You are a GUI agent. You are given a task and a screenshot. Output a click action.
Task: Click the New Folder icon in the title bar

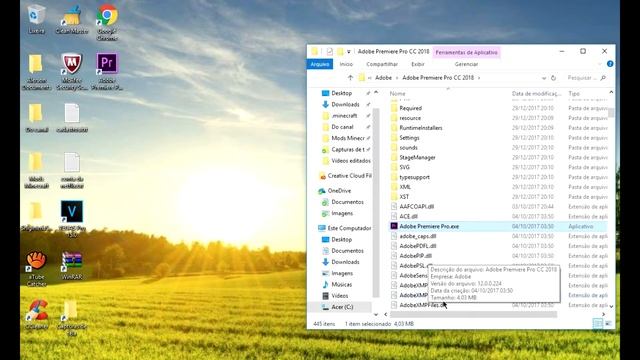pyautogui.click(x=340, y=51)
